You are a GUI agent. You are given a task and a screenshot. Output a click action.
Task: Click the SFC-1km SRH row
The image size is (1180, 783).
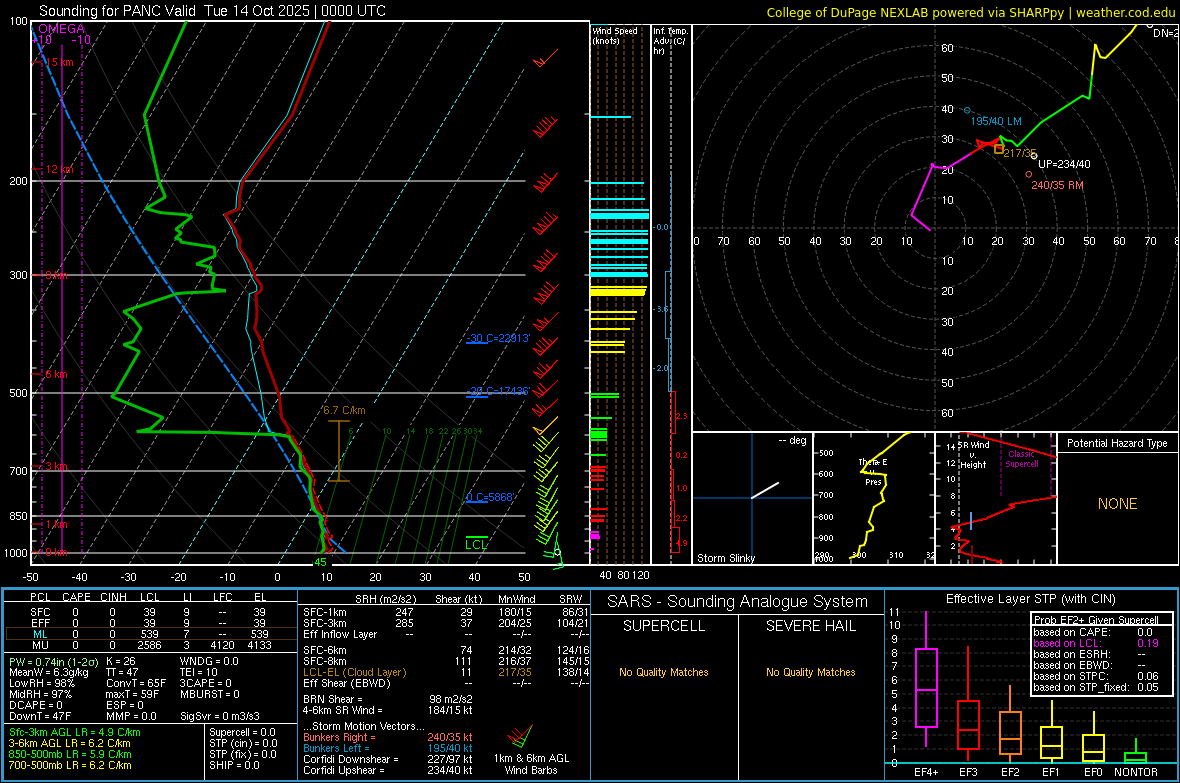(x=446, y=612)
